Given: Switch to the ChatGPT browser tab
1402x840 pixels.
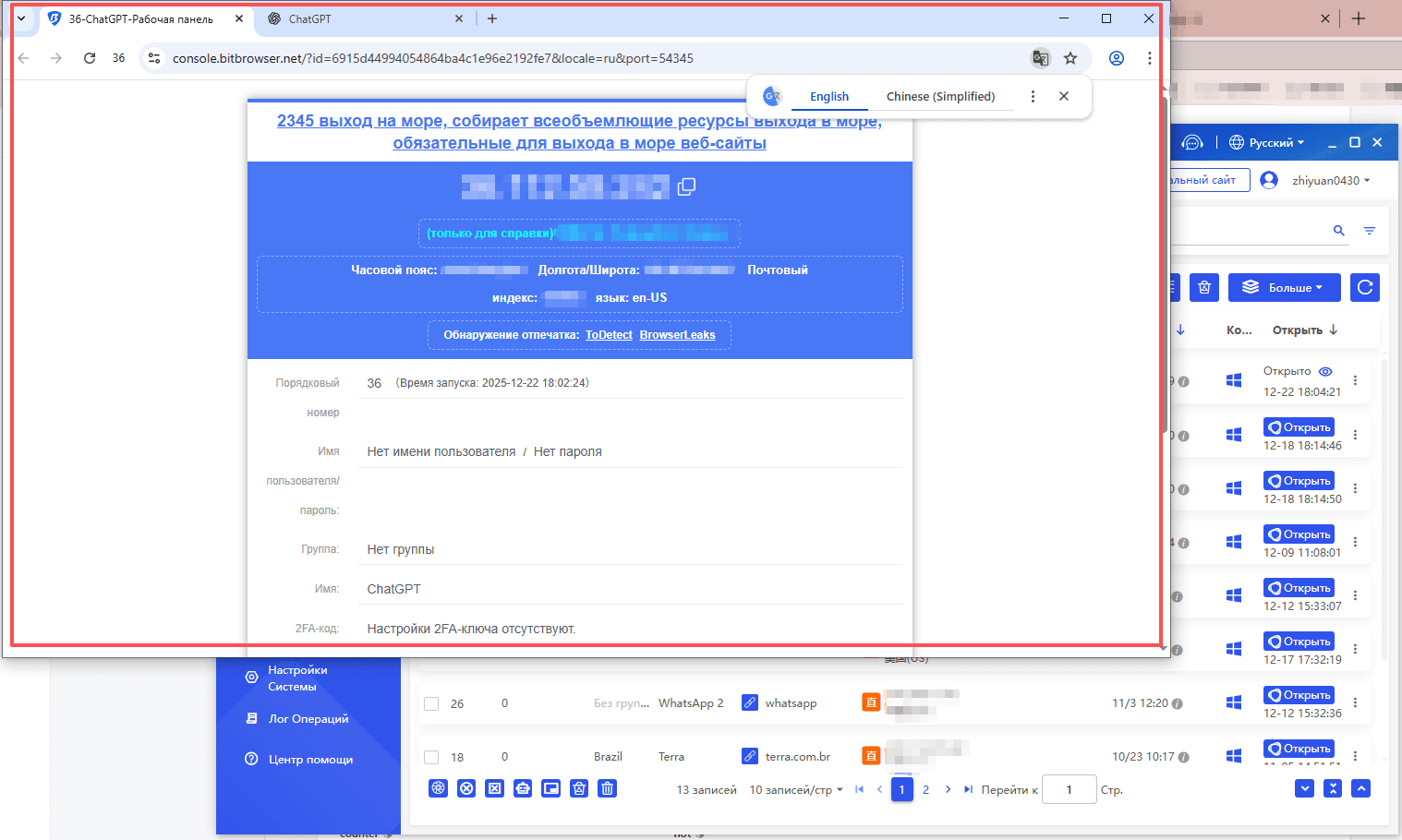Looking at the screenshot, I should coord(365,18).
